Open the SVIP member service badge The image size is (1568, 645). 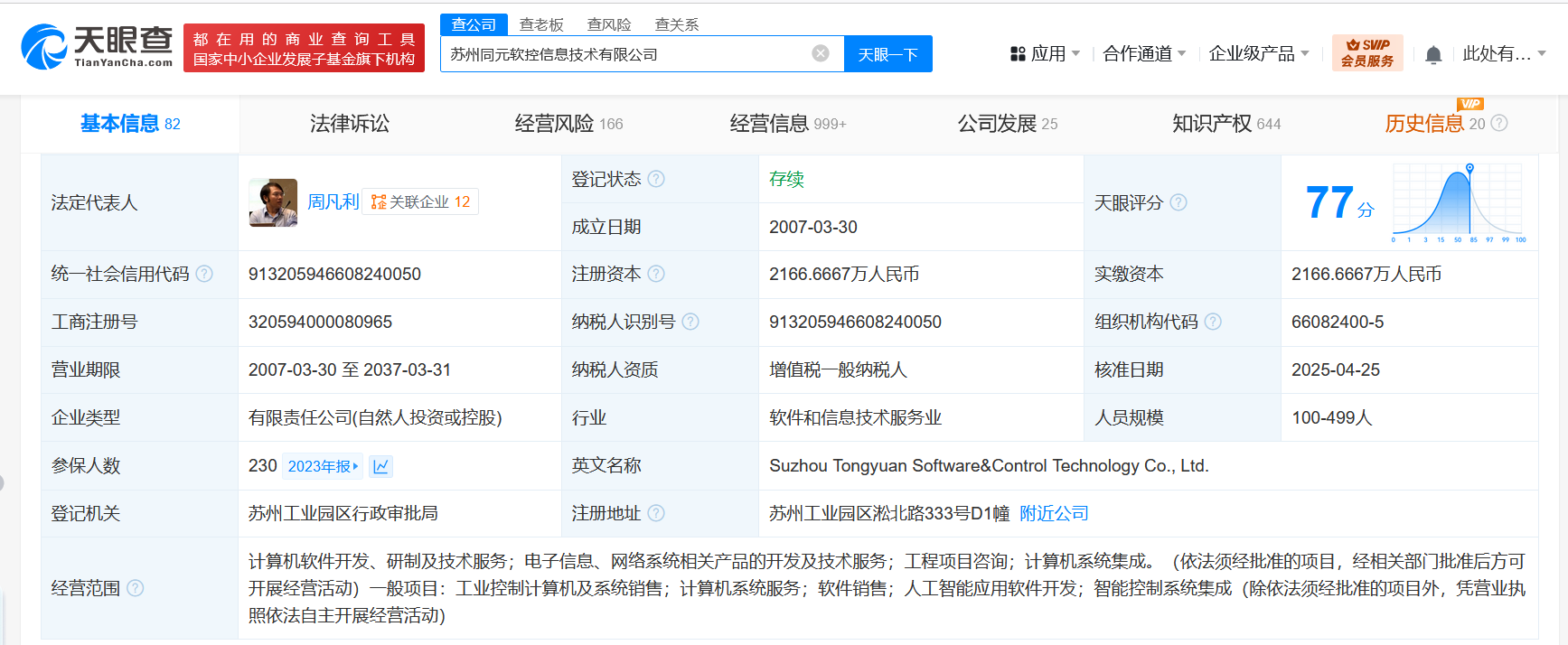click(x=1366, y=53)
